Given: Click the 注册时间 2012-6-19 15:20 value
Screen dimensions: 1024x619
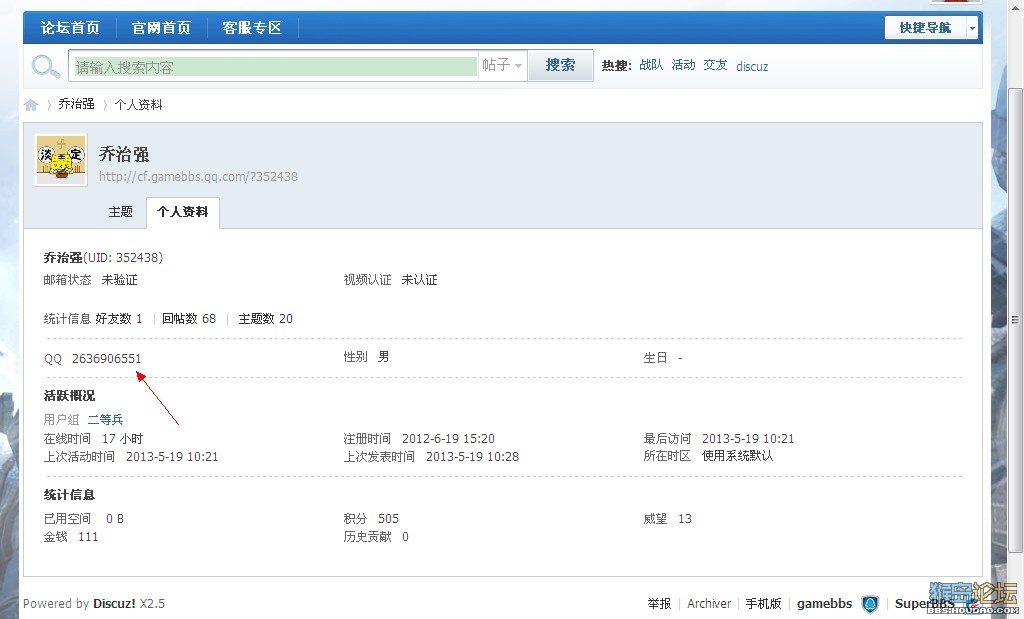Looking at the screenshot, I should (448, 439).
